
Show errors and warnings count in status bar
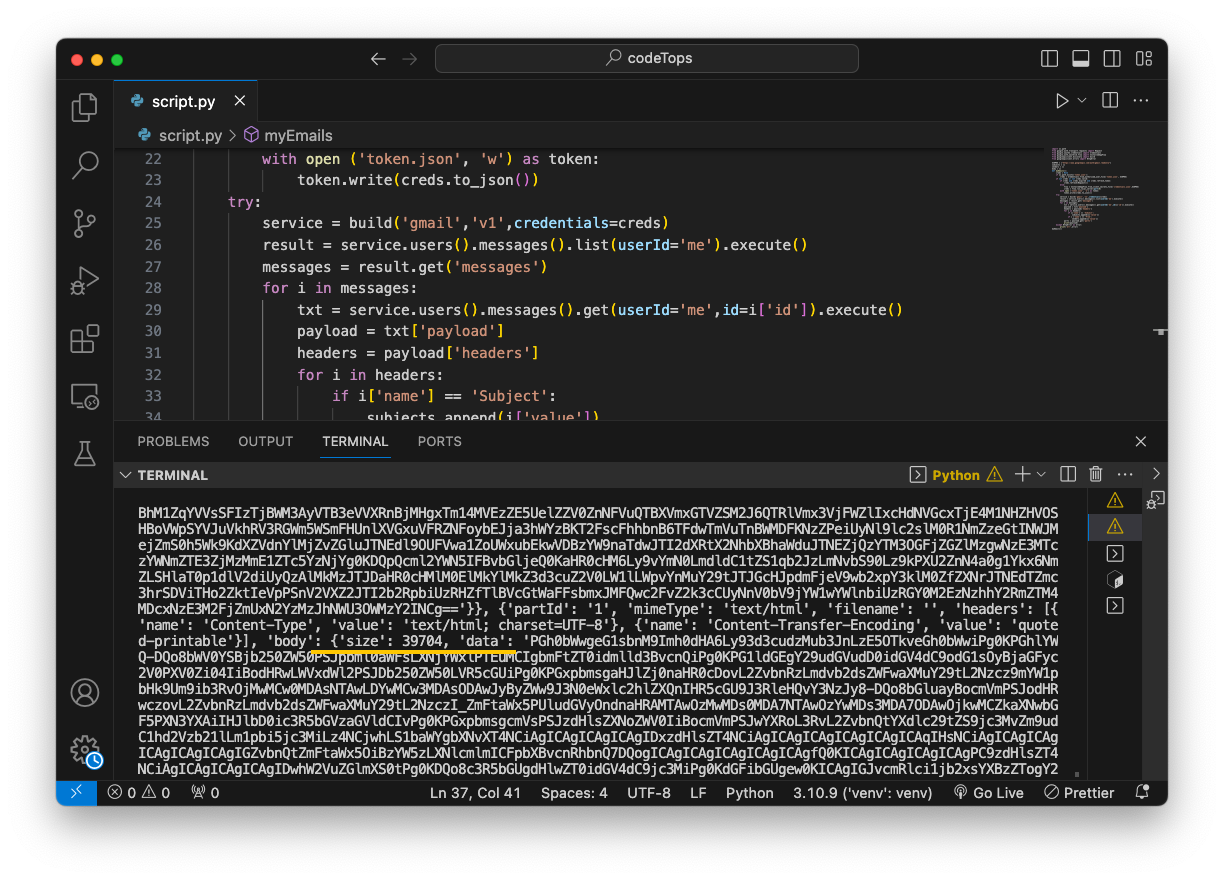pyautogui.click(x=139, y=793)
